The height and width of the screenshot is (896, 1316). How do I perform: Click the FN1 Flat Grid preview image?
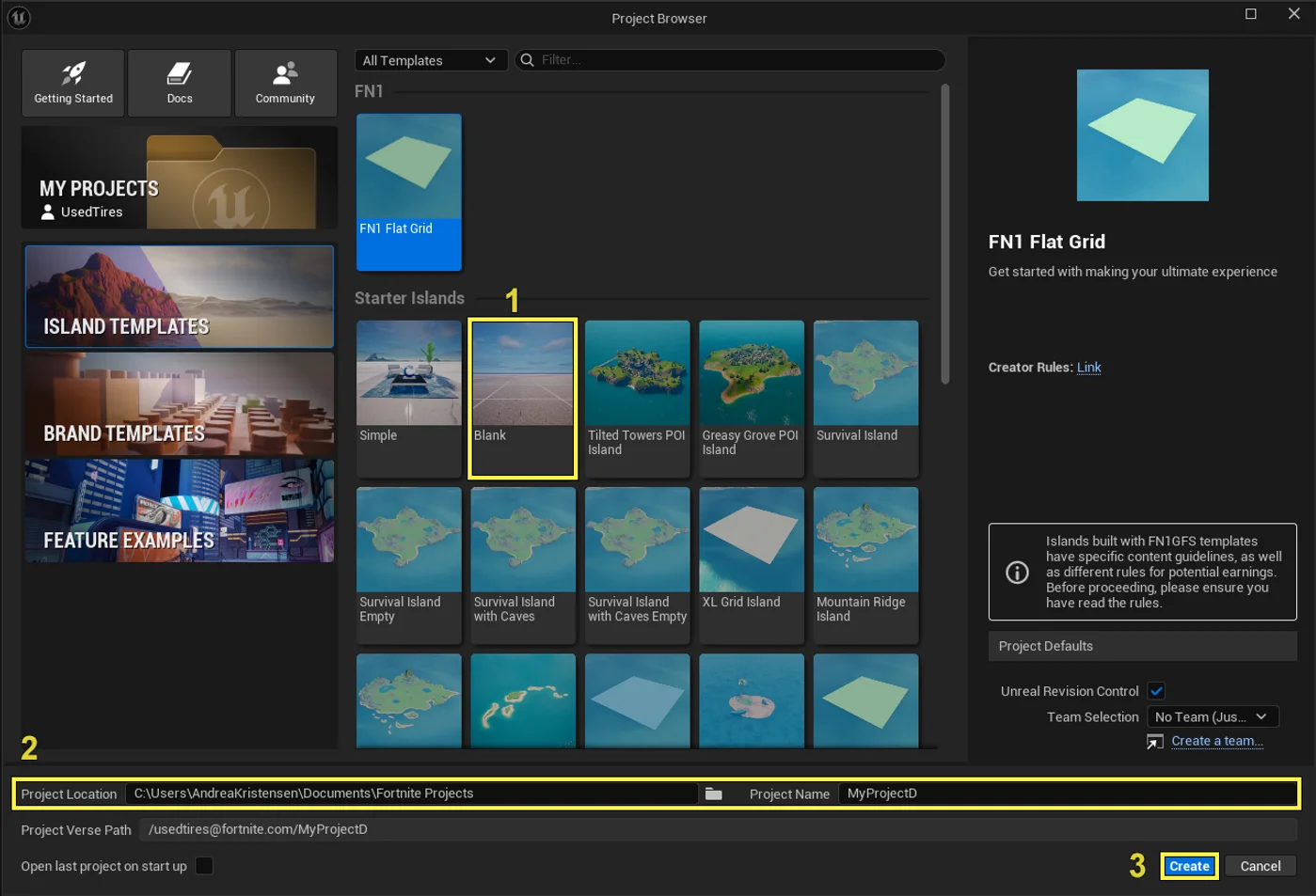1143,135
